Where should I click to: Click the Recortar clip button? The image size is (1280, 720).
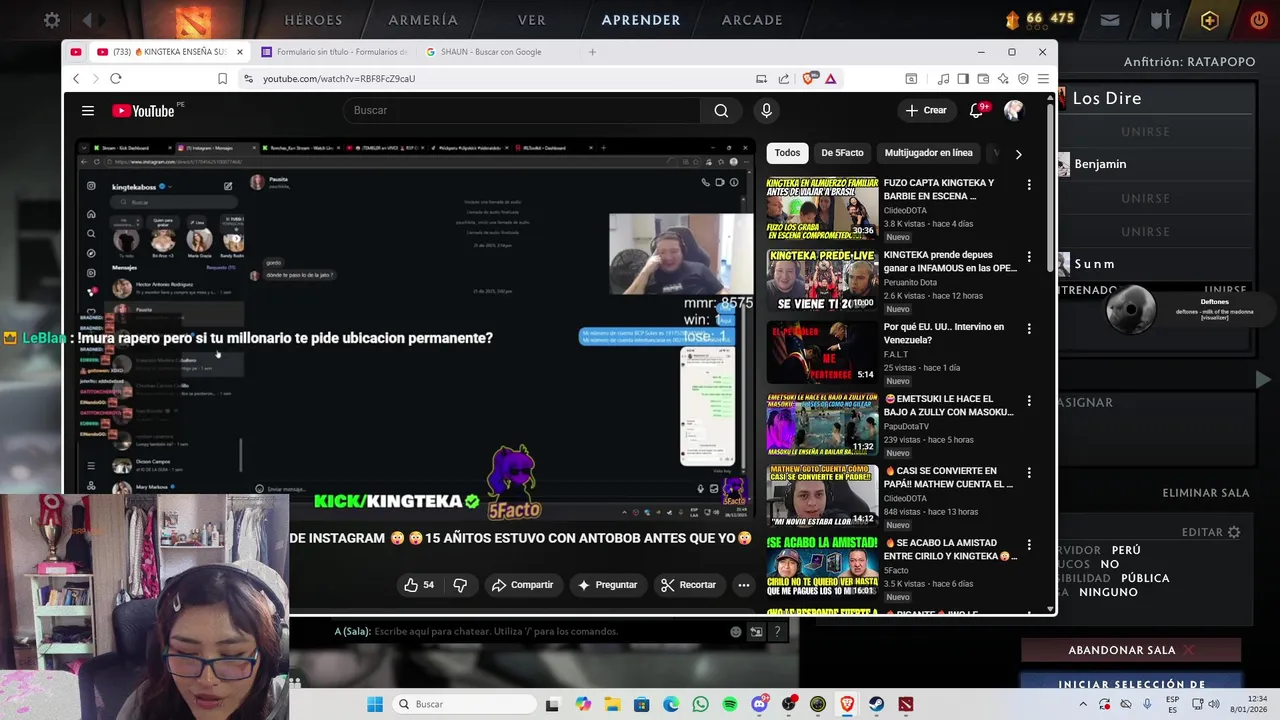(x=689, y=585)
